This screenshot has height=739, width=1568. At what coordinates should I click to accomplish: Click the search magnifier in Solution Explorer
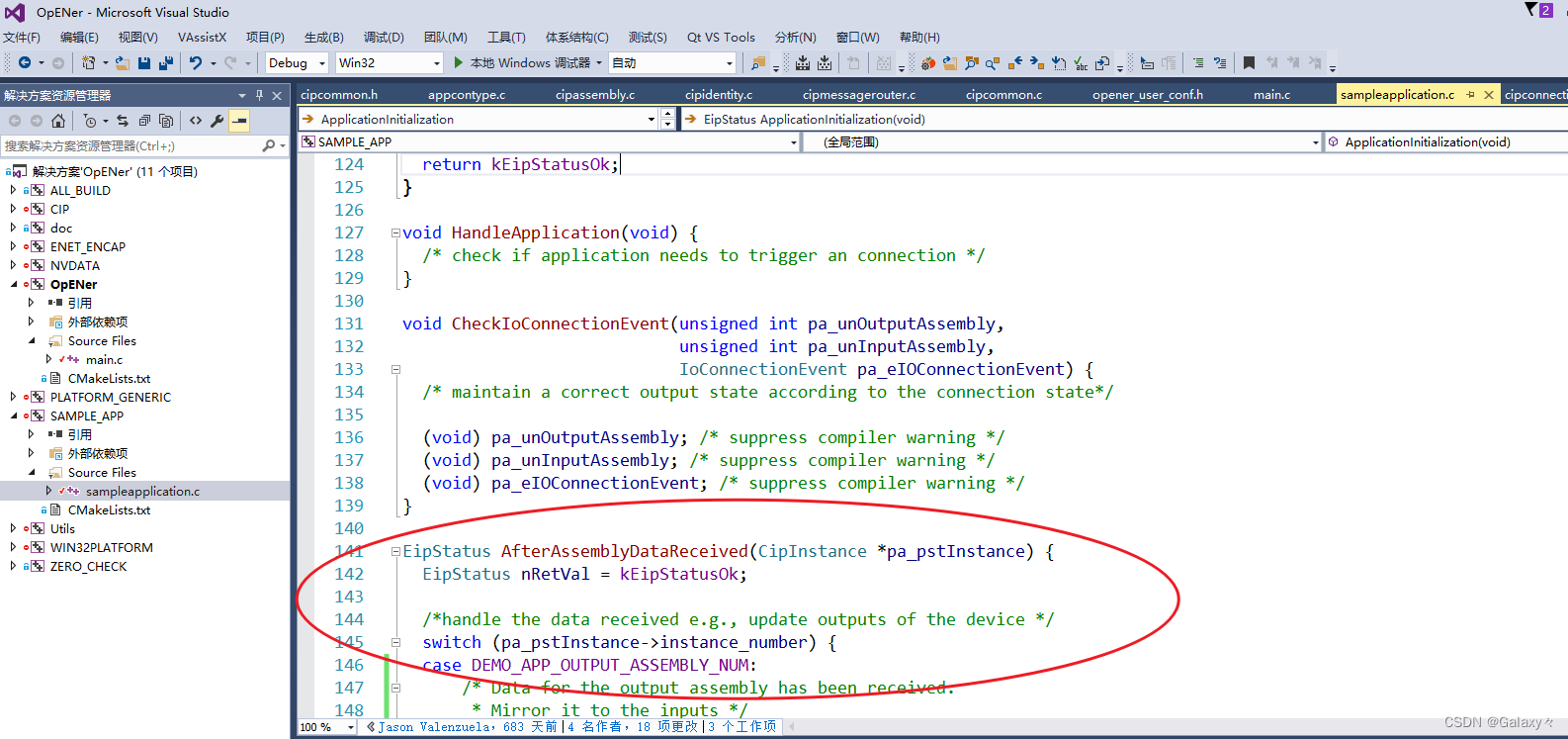click(x=268, y=145)
